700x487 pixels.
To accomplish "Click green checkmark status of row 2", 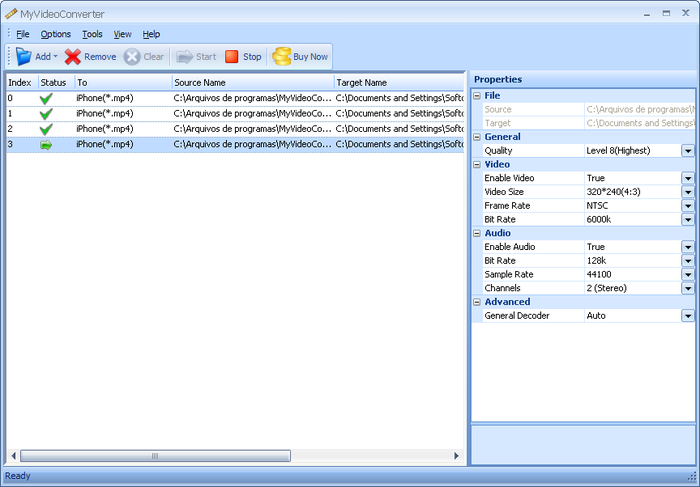I will (x=46, y=129).
